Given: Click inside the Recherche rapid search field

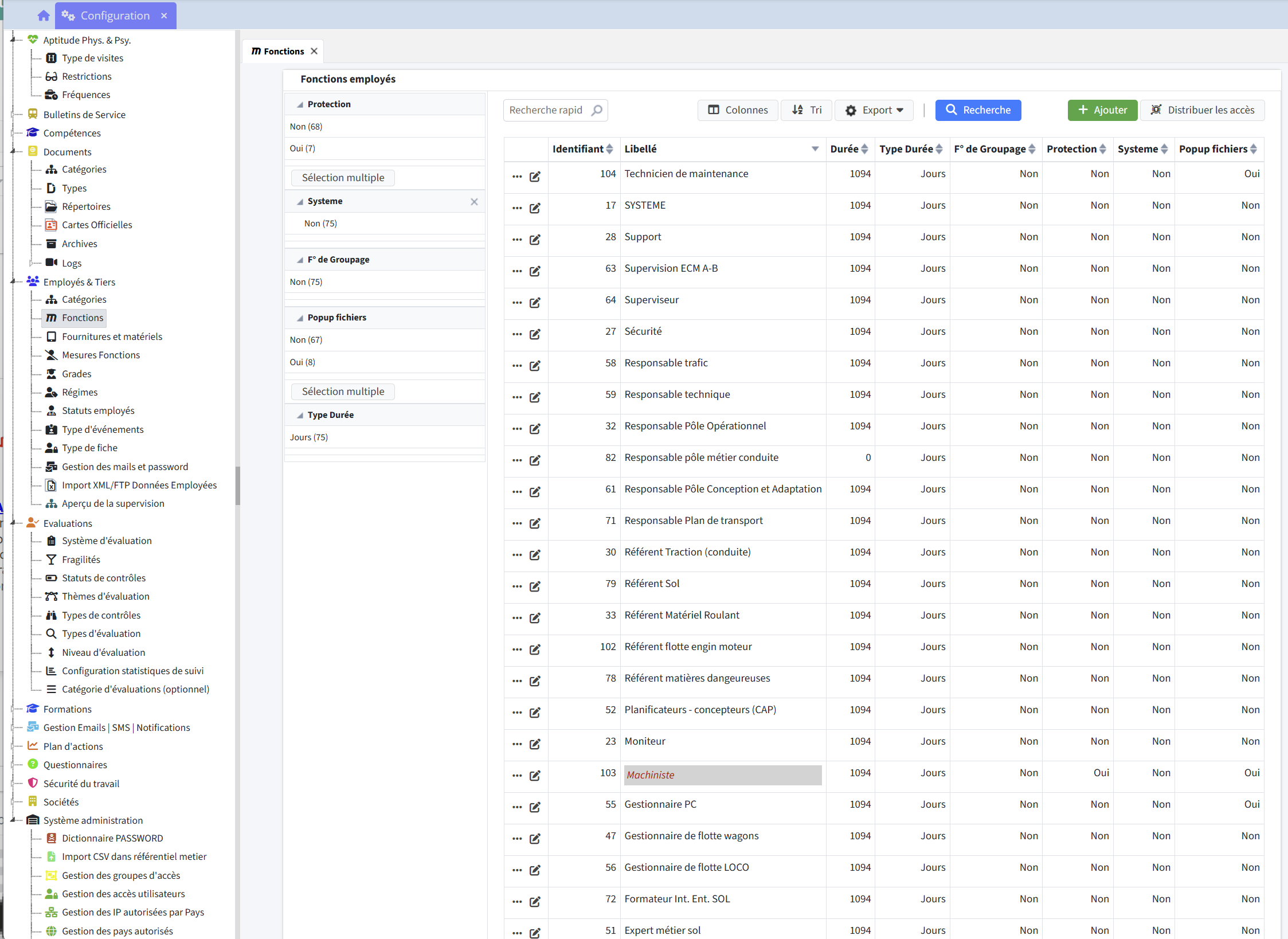Looking at the screenshot, I should 545,109.
